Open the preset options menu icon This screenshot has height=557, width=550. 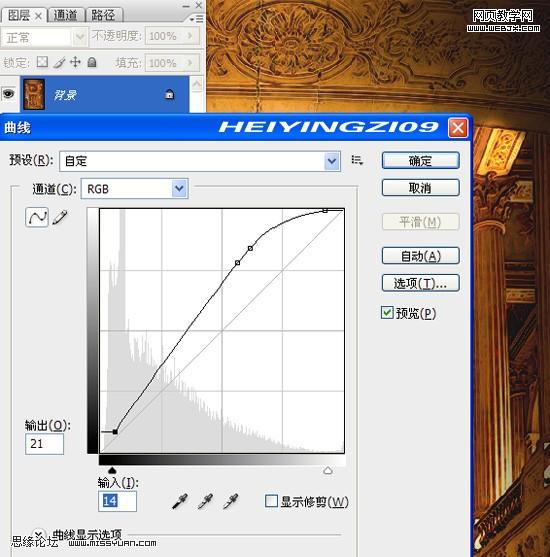tap(357, 160)
